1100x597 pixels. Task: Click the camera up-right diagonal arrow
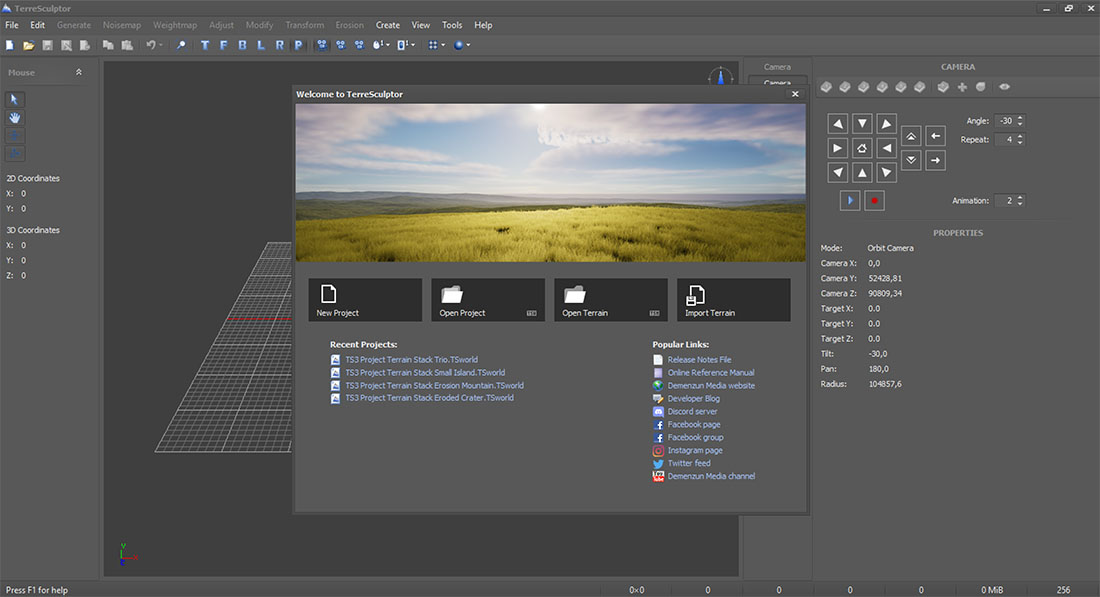(887, 124)
